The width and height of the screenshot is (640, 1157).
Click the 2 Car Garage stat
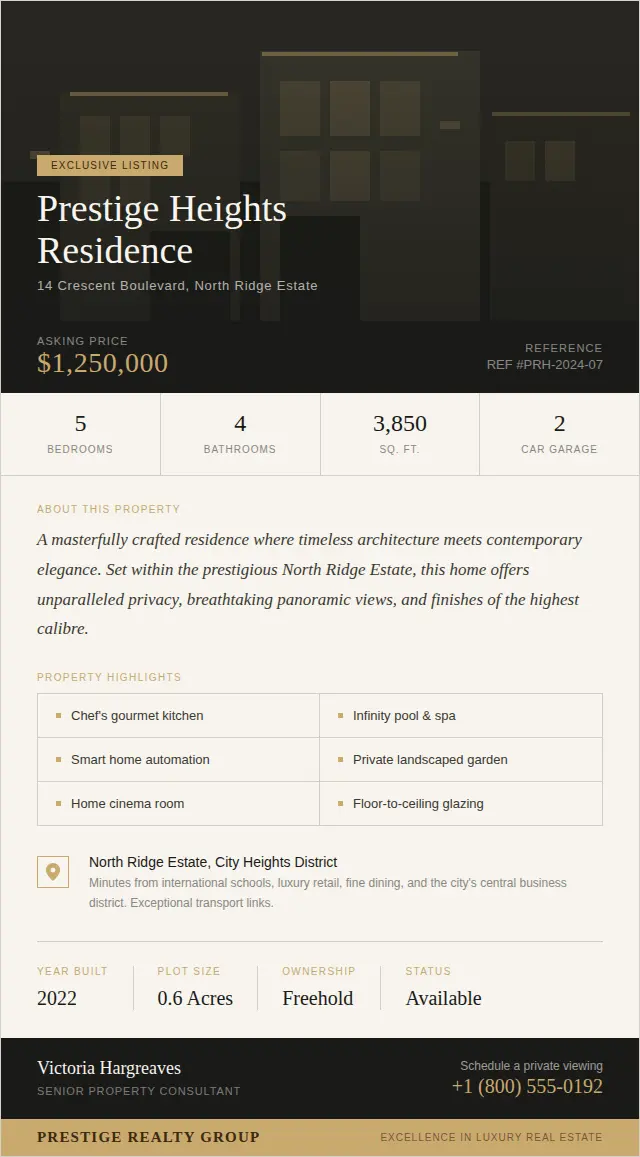point(559,434)
